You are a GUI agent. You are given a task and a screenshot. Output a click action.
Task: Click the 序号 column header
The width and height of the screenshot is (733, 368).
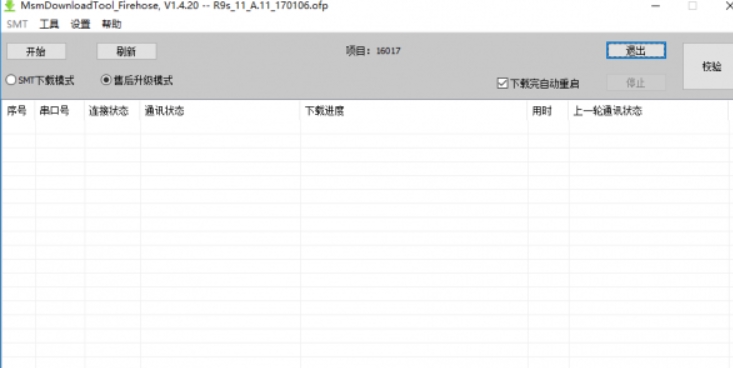[x=18, y=111]
